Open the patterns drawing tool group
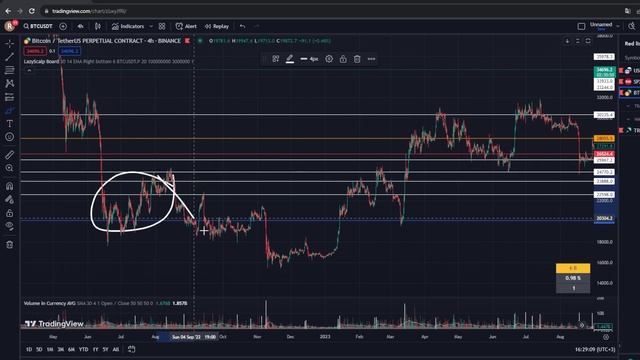 point(9,84)
